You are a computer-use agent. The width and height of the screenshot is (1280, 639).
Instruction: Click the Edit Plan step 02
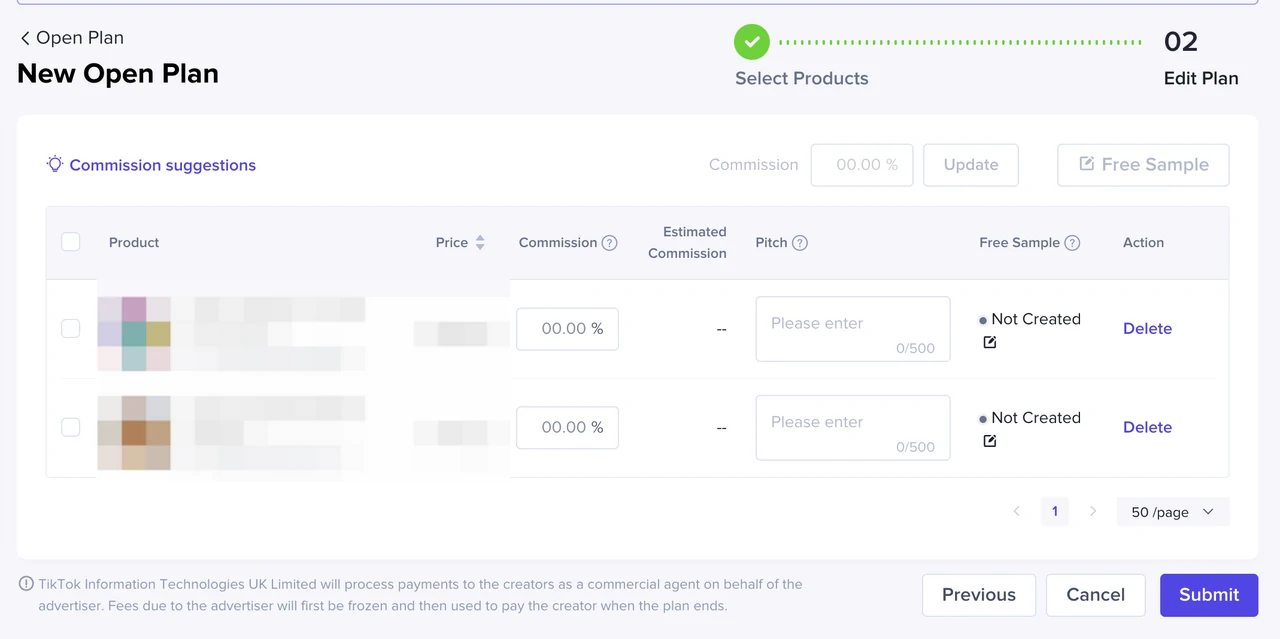pos(1181,42)
